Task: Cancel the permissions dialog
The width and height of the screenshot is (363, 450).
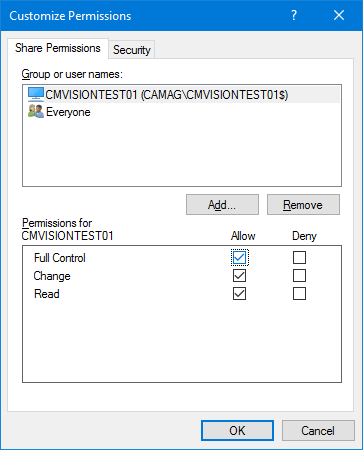Action: click(x=318, y=431)
